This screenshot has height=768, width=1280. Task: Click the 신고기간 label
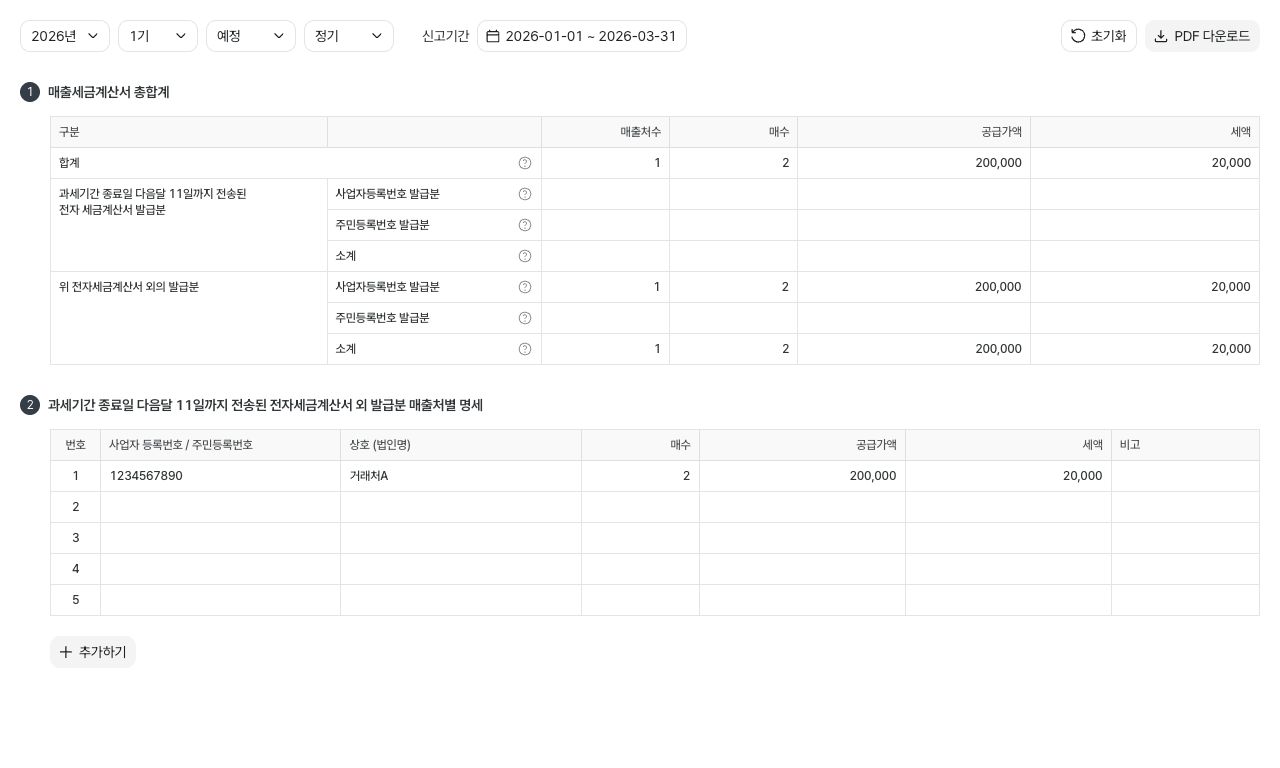[x=445, y=36]
